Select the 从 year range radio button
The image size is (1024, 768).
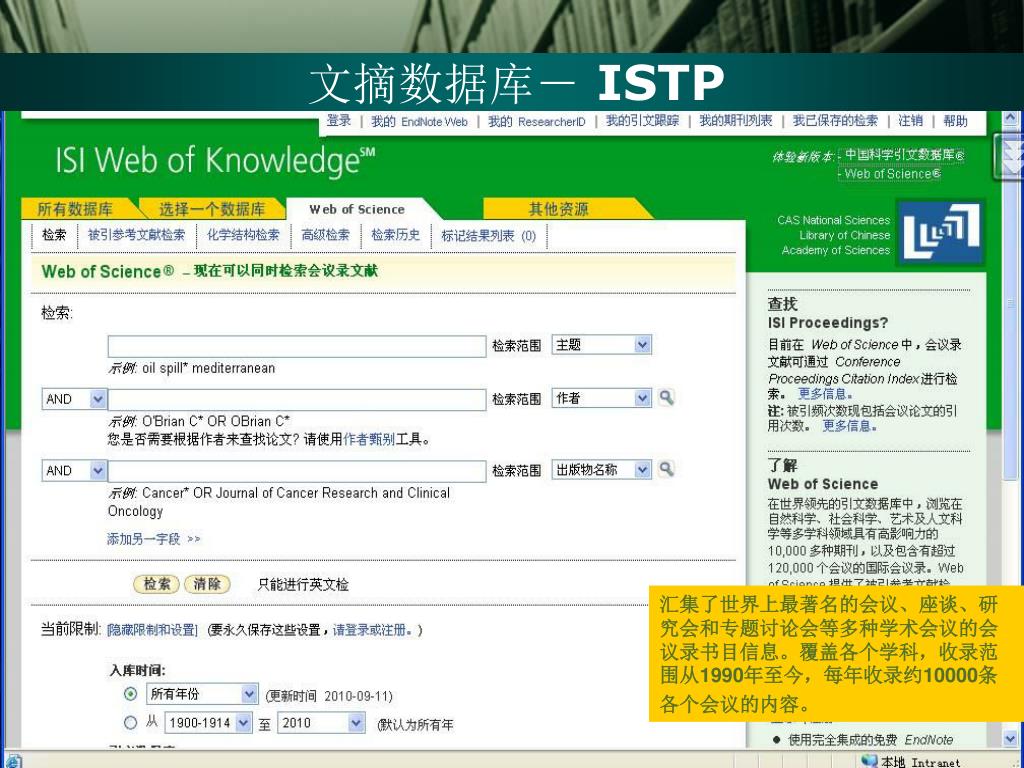[x=131, y=722]
